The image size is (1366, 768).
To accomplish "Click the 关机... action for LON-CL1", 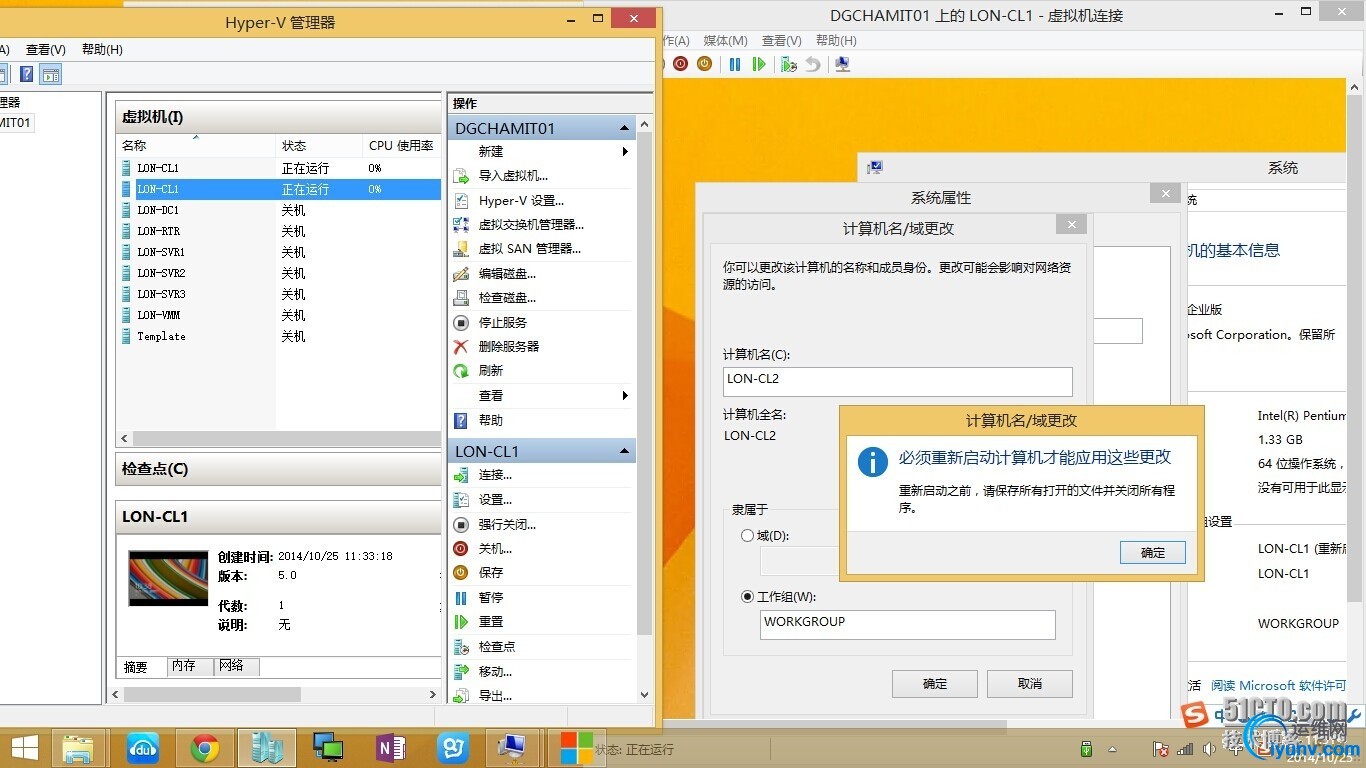I will [495, 549].
